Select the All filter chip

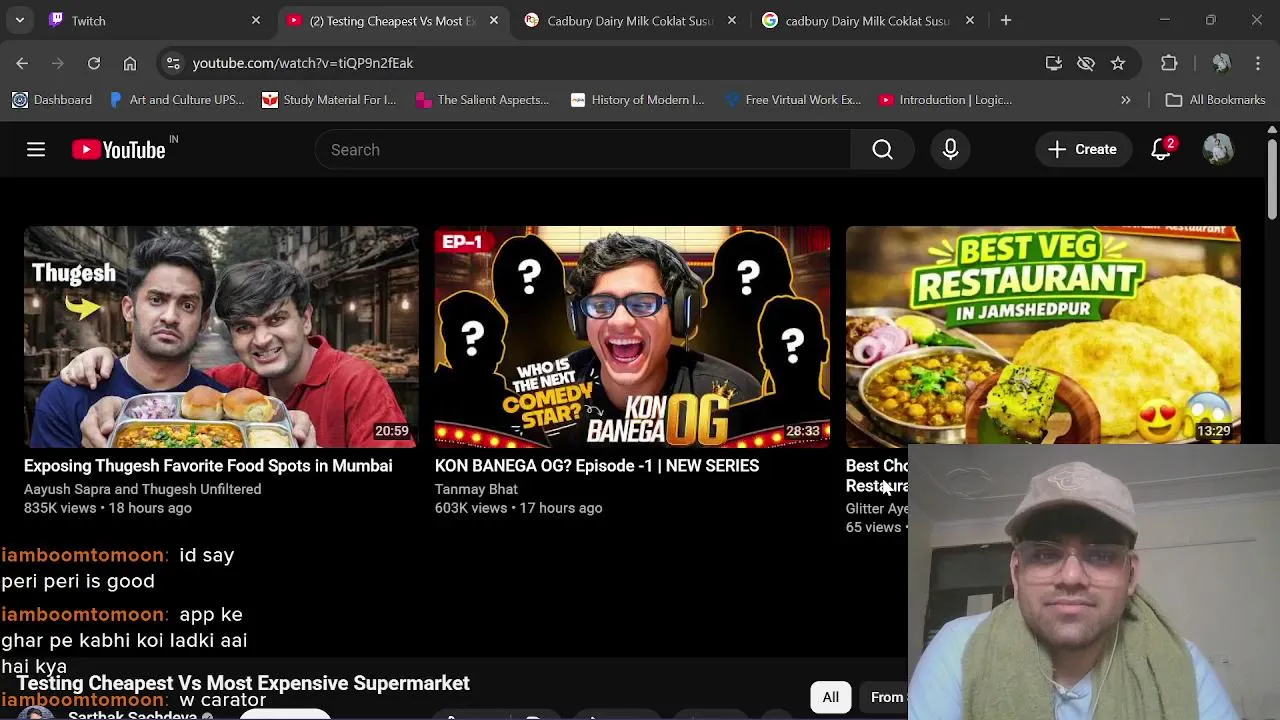pyautogui.click(x=831, y=697)
